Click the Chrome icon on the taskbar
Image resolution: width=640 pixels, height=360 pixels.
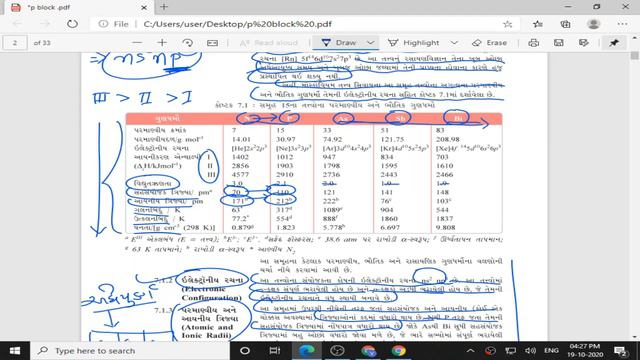[x=399, y=351]
